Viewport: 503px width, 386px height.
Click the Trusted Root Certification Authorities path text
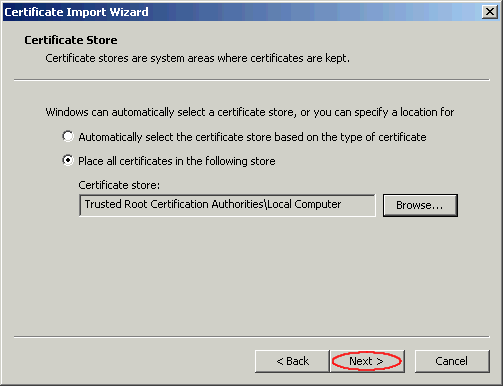213,204
